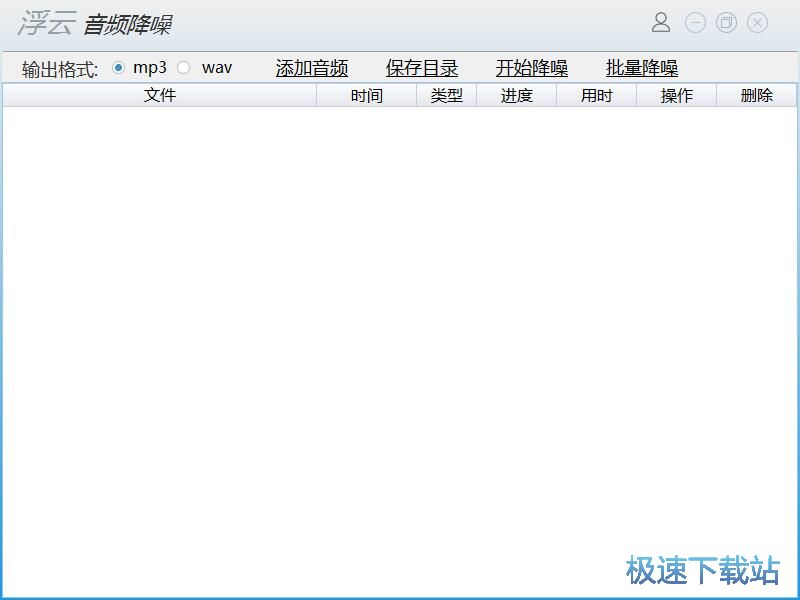Click the 用时 duration column header
Screen dimensions: 800x600
click(x=597, y=95)
